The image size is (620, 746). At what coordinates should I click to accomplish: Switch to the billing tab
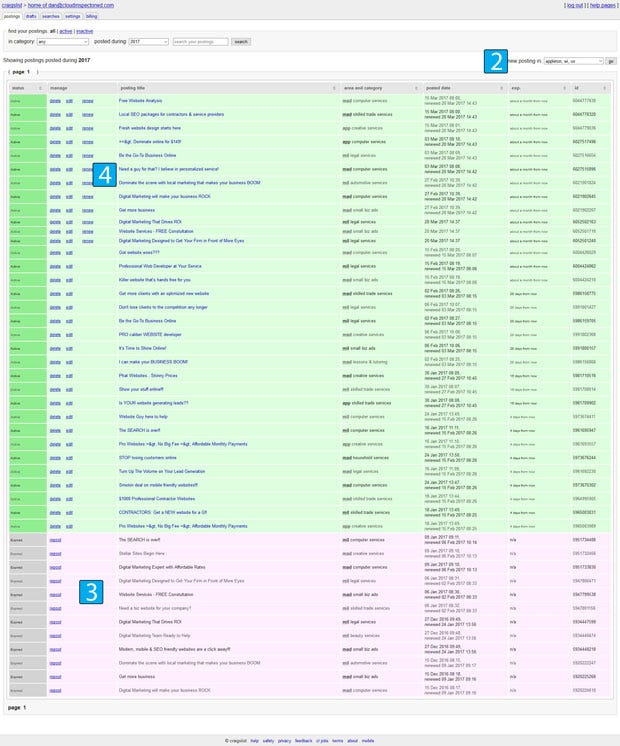[x=91, y=16]
